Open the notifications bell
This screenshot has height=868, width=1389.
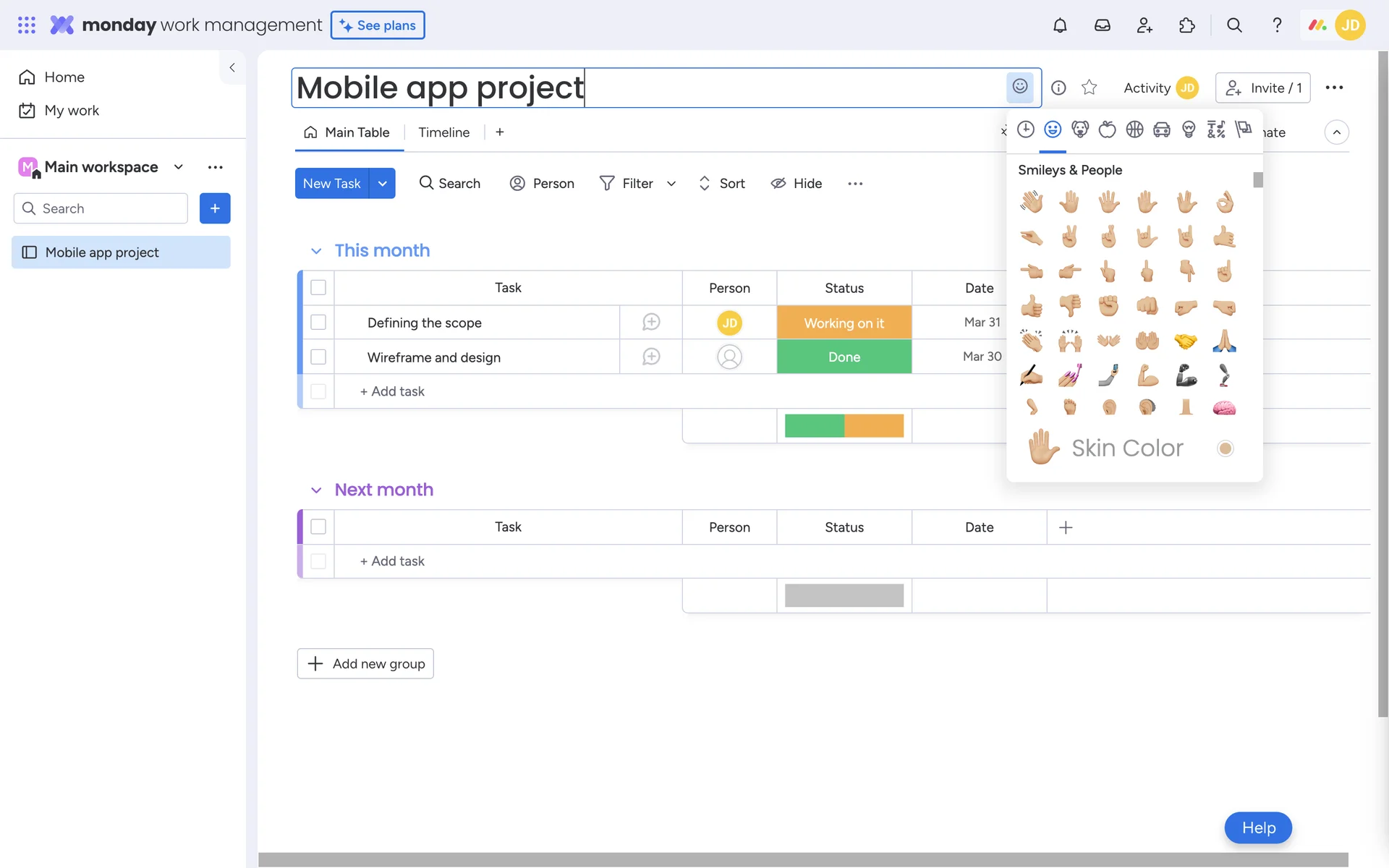[1060, 25]
